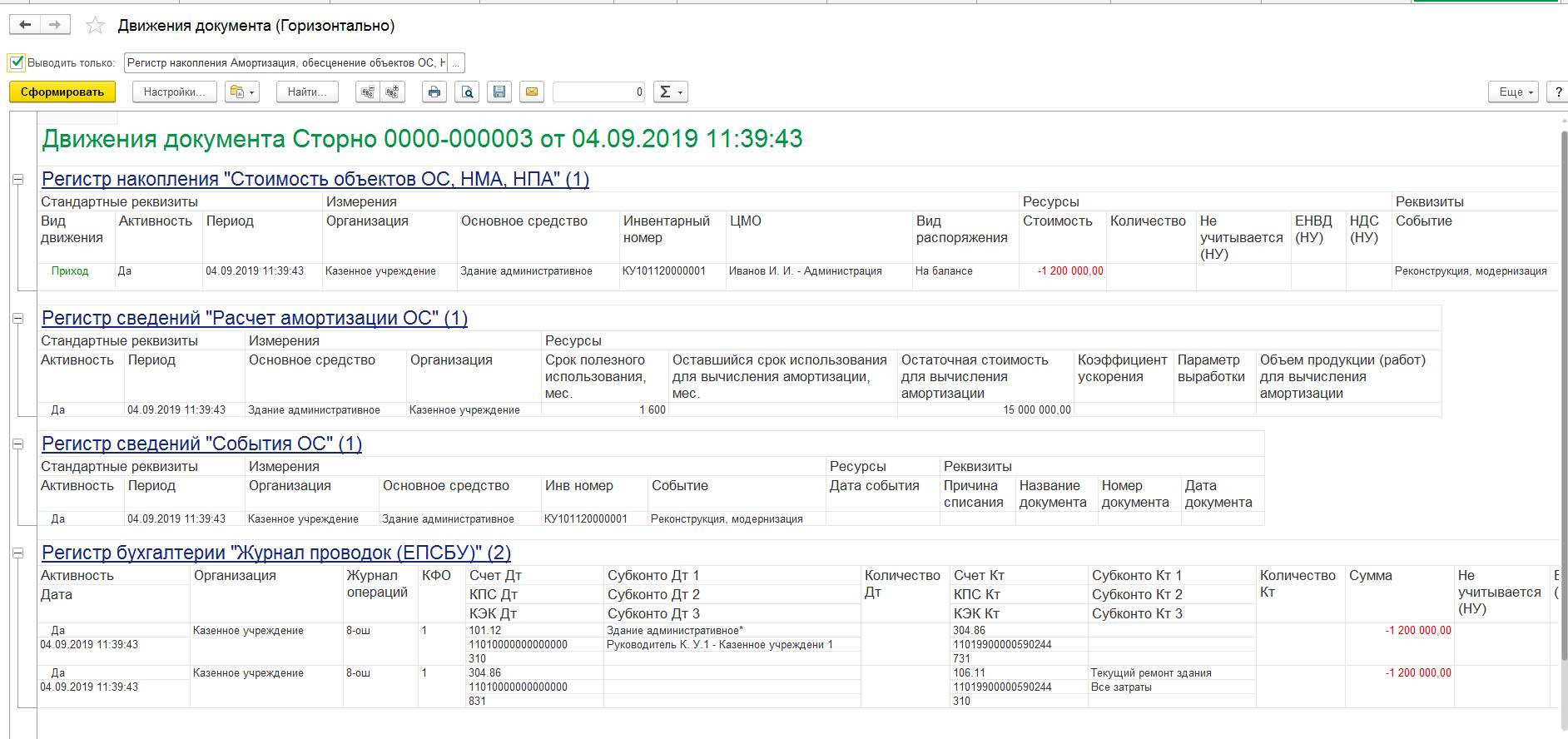Open link 'Стоимость объектов ОС, НМА, НПА' register
This screenshot has height=739, width=1568.
315,179
